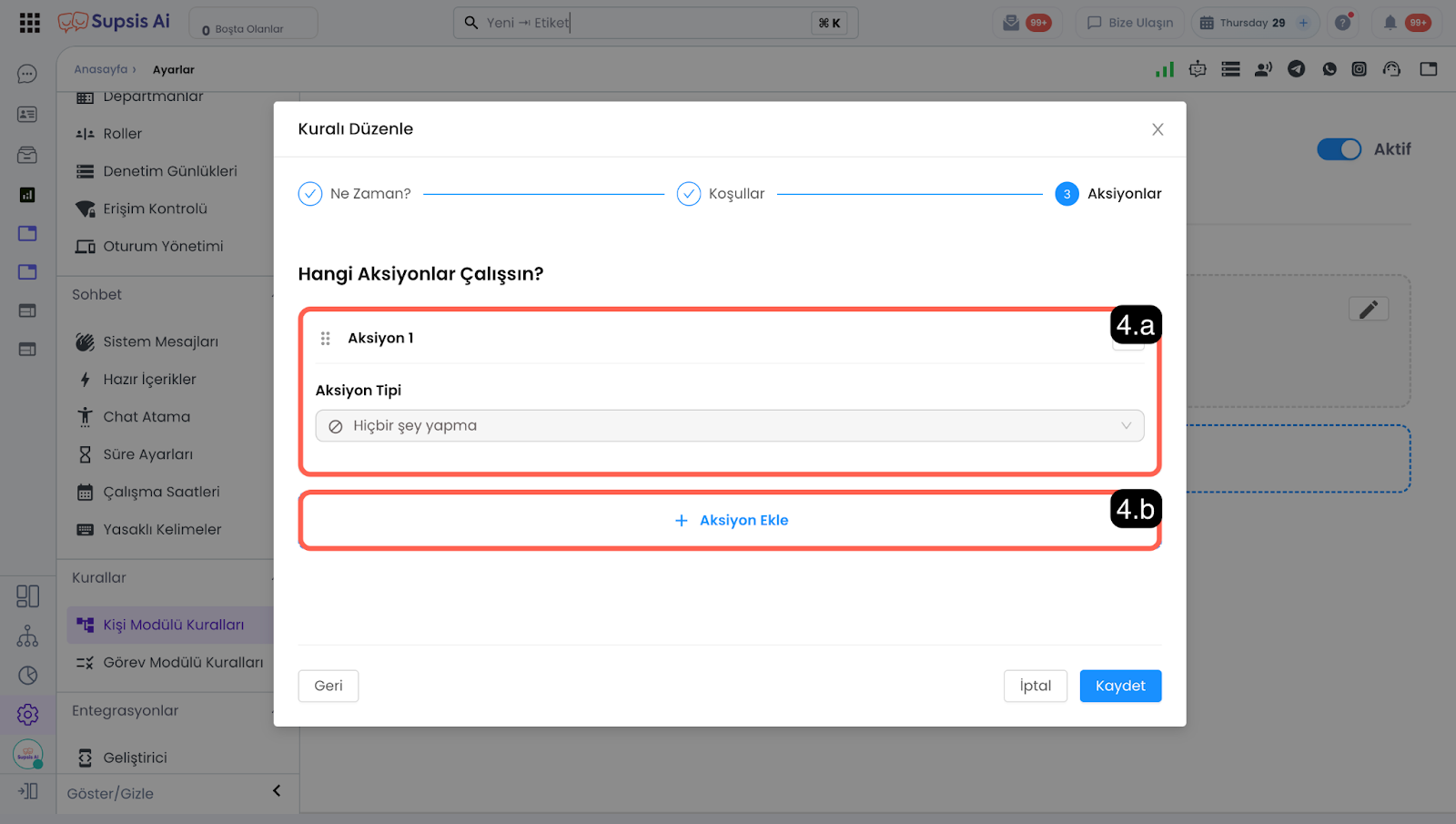Click the notification bell icon
Viewport: 1456px width, 824px height.
click(1390, 23)
